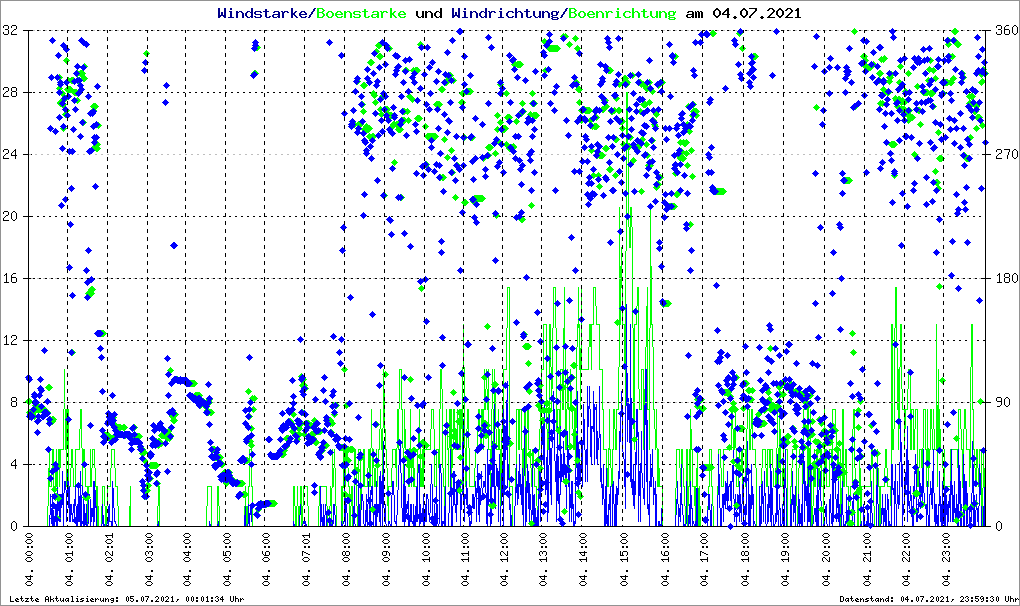Click the date '04.07.2021' in the chart title
1020x606 pixels.
pos(757,13)
